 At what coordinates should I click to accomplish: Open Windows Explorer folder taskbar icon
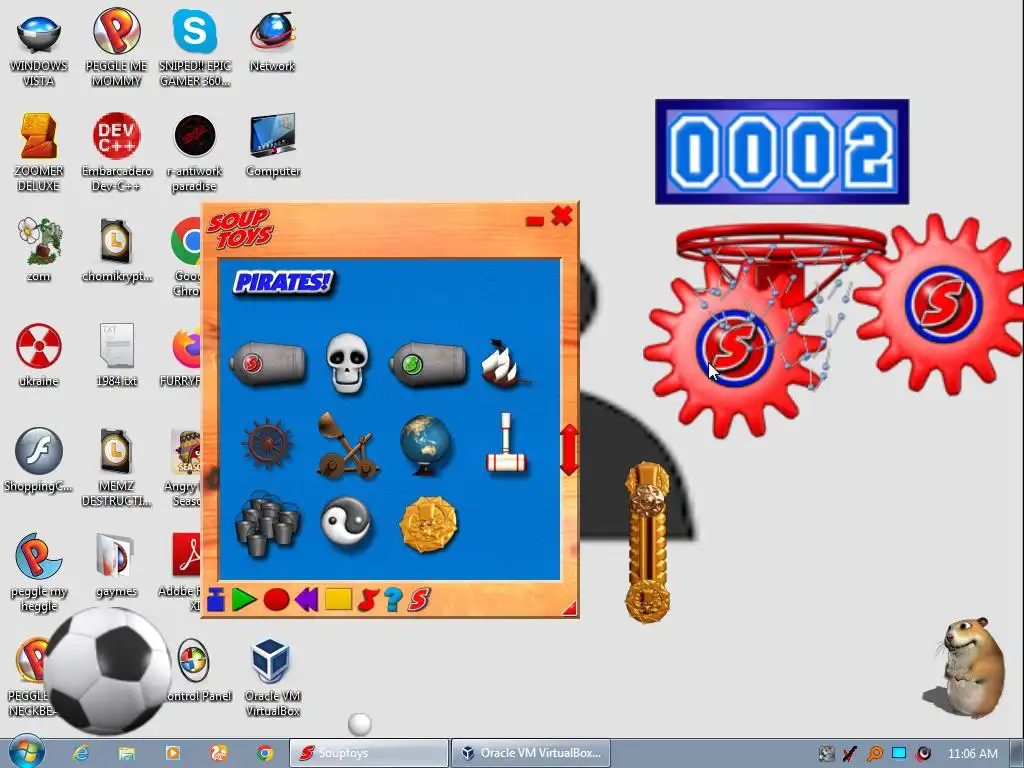(x=127, y=753)
